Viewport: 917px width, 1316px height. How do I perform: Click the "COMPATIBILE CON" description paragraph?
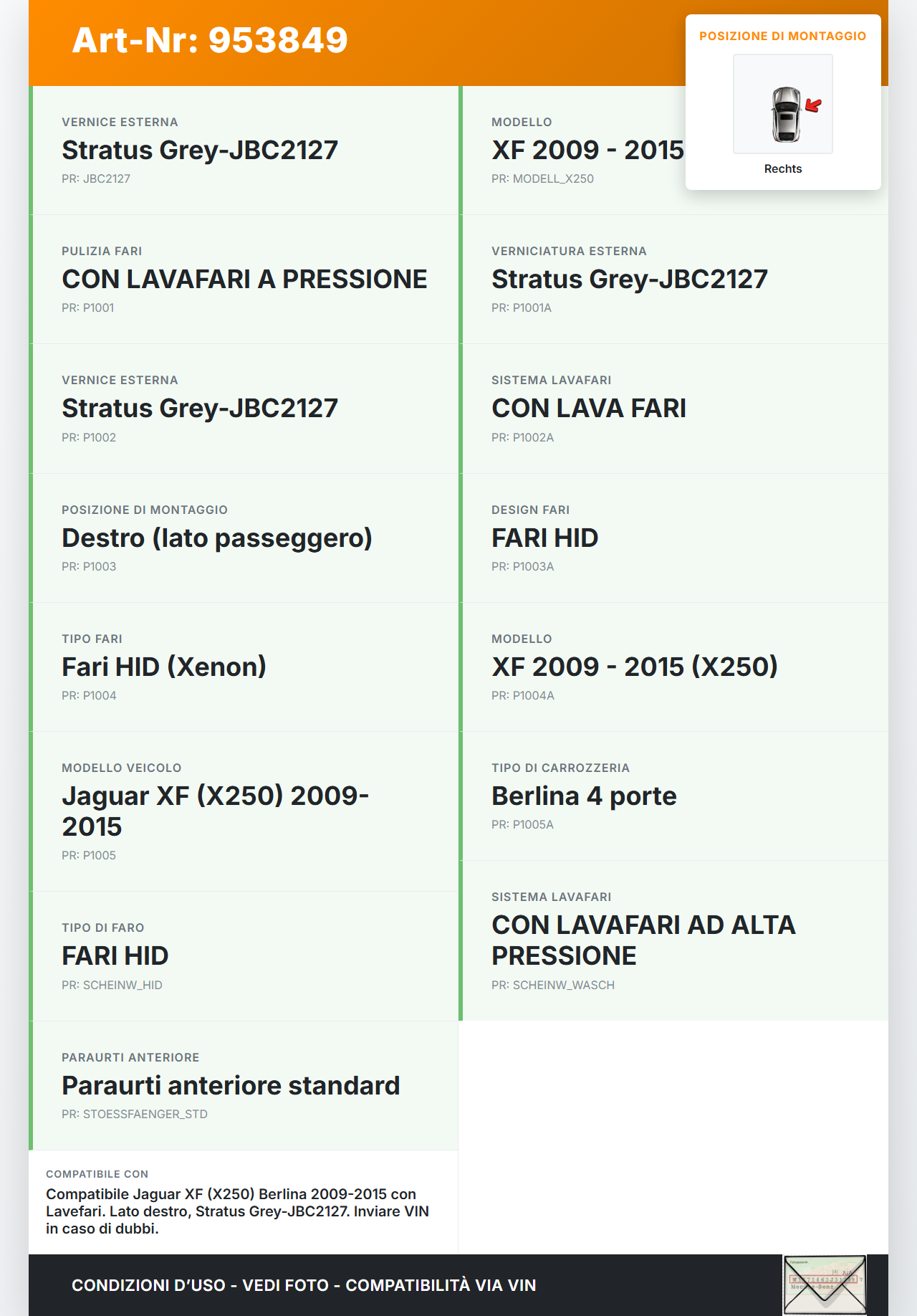pyautogui.click(x=237, y=1211)
